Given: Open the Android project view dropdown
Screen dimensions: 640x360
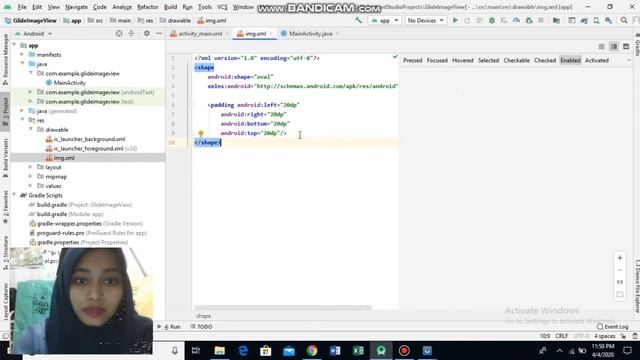Looking at the screenshot, I should pyautogui.click(x=33, y=33).
